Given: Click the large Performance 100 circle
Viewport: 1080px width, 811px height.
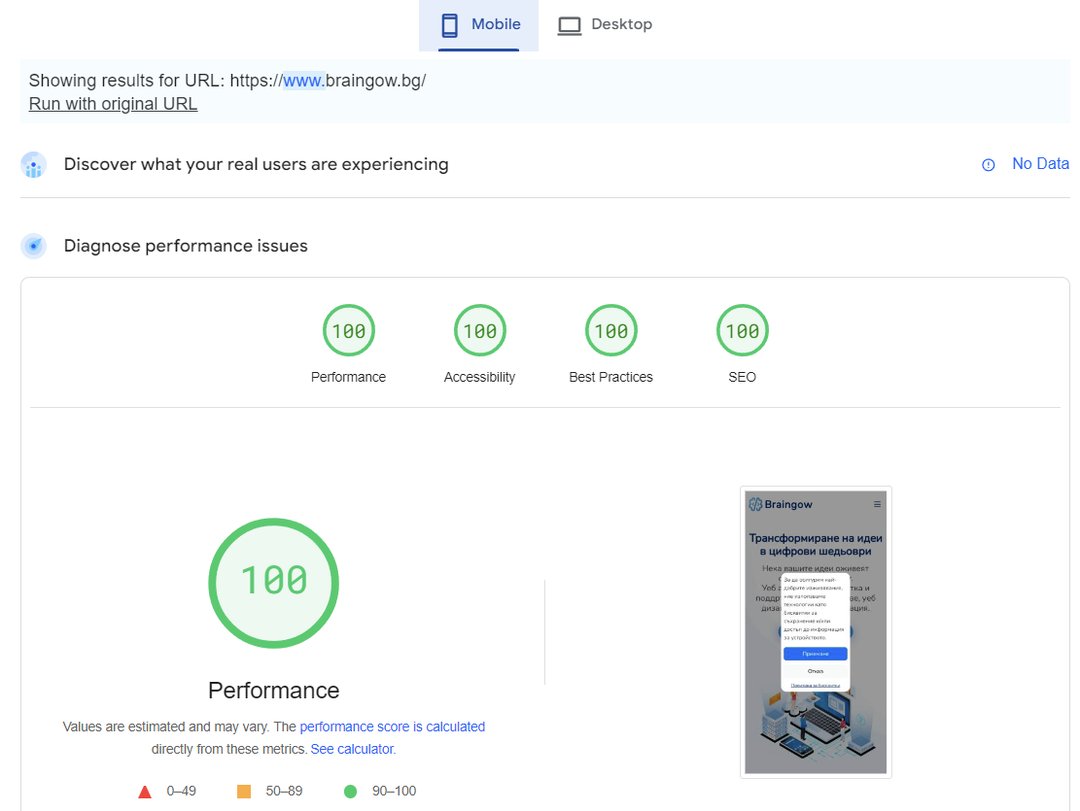Looking at the screenshot, I should (273, 582).
